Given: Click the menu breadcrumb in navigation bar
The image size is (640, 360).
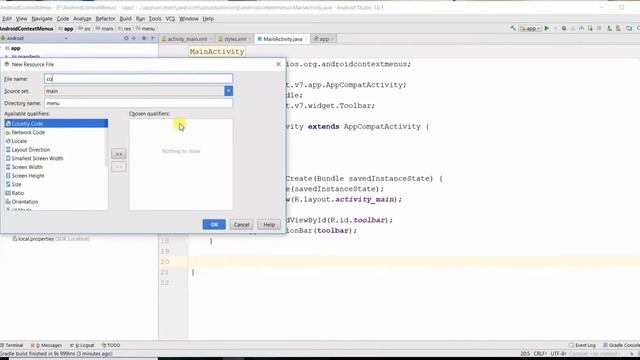Looking at the screenshot, I should pos(145,29).
